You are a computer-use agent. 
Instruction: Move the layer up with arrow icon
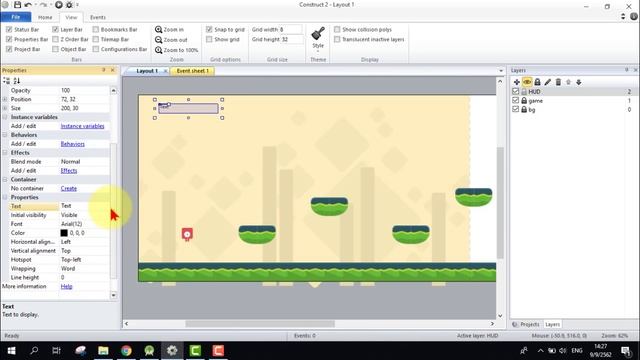(568, 82)
